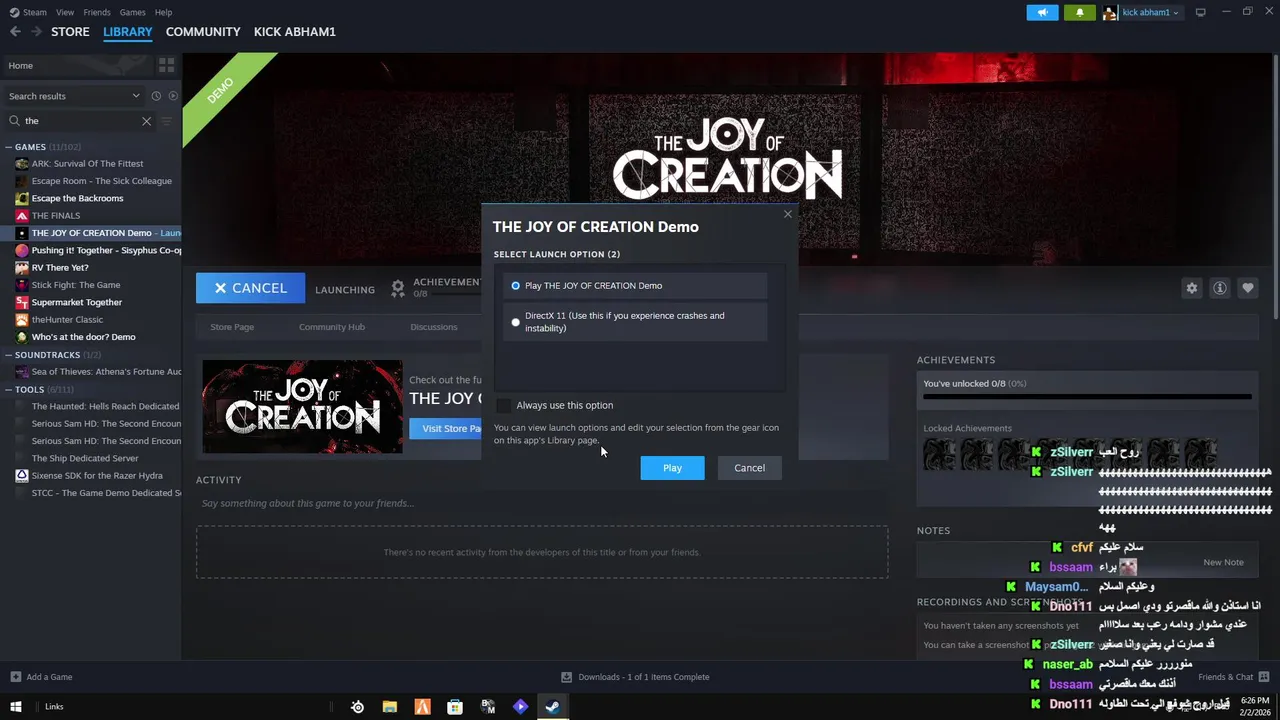Image resolution: width=1280 pixels, height=720 pixels.
Task: Collapse the SOUNDTRACKS category
Action: point(9,355)
